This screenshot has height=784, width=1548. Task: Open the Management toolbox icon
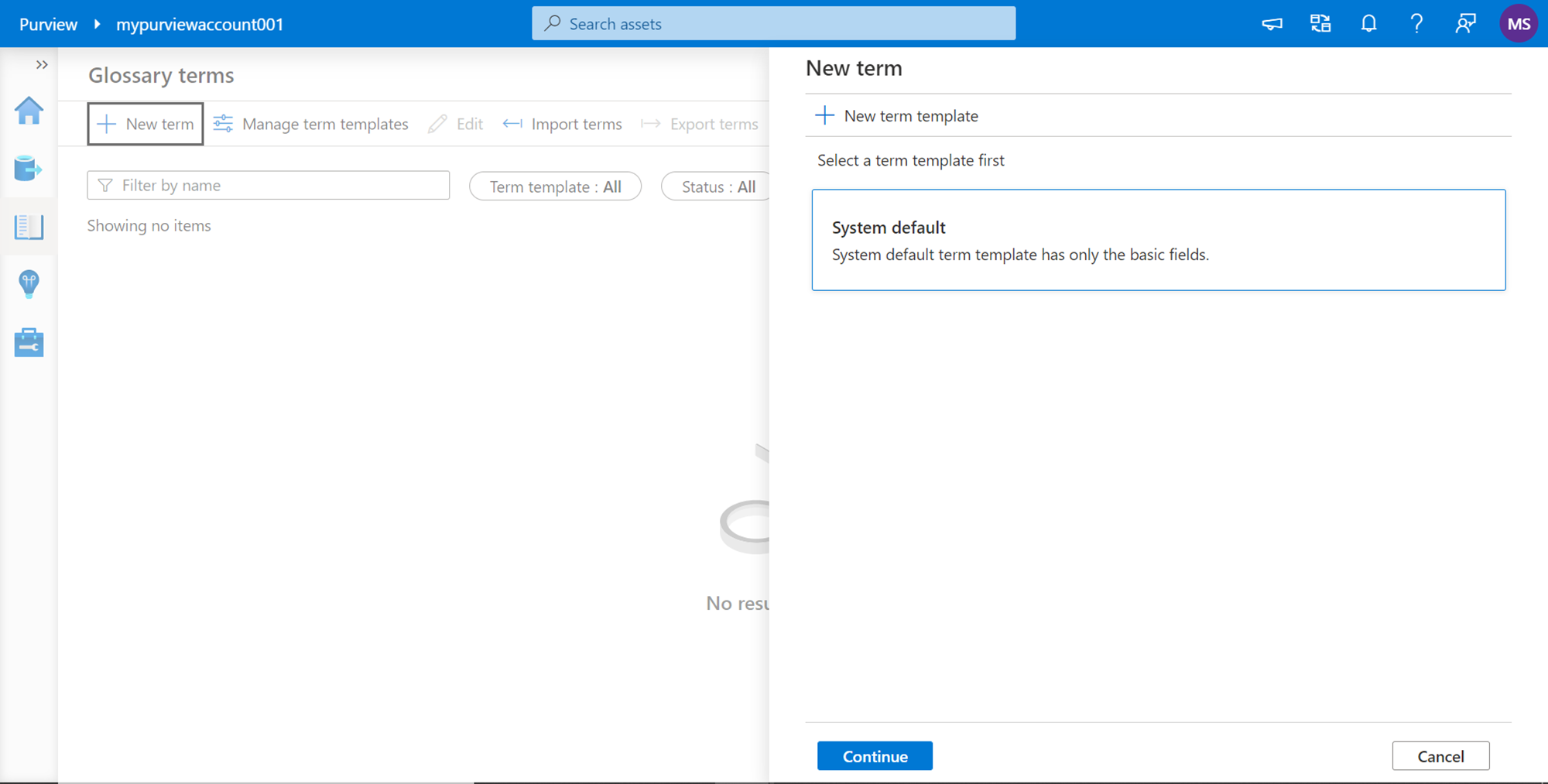point(29,342)
